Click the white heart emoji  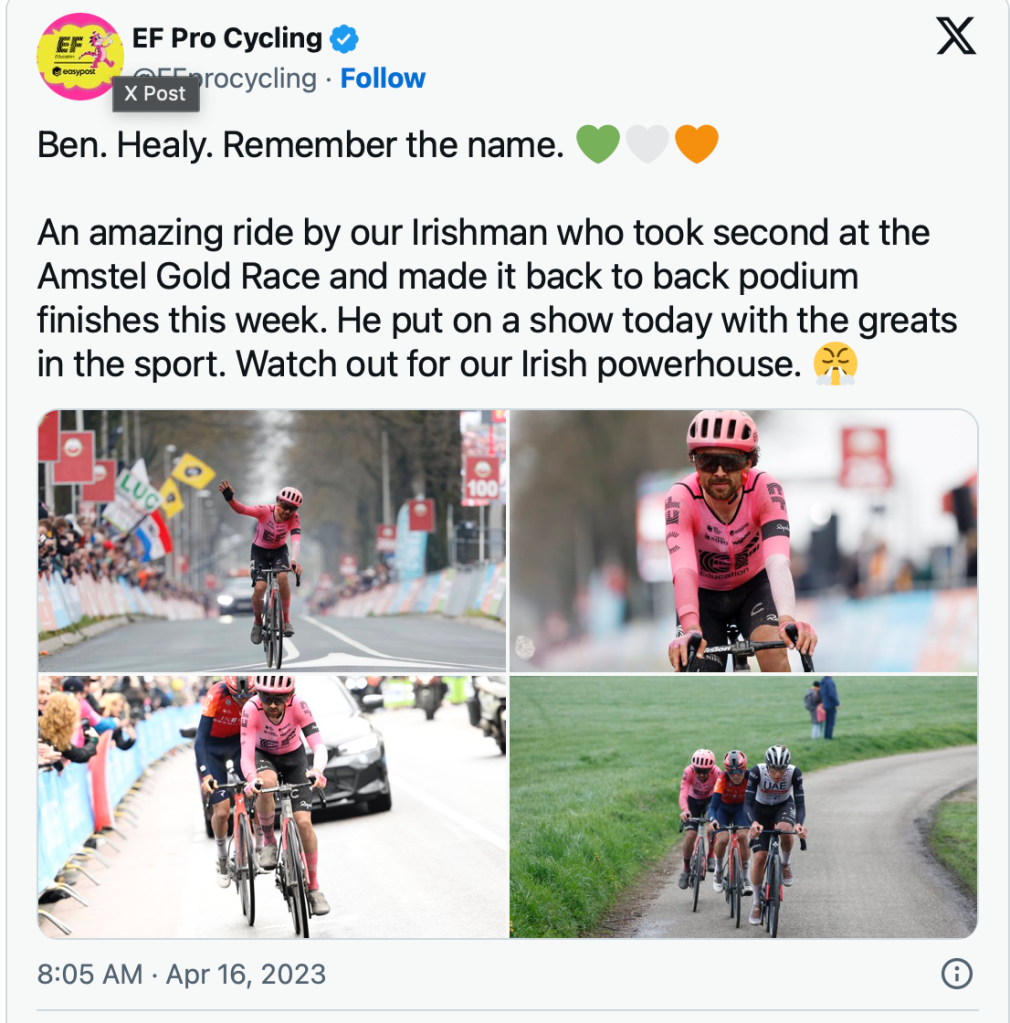(x=647, y=145)
